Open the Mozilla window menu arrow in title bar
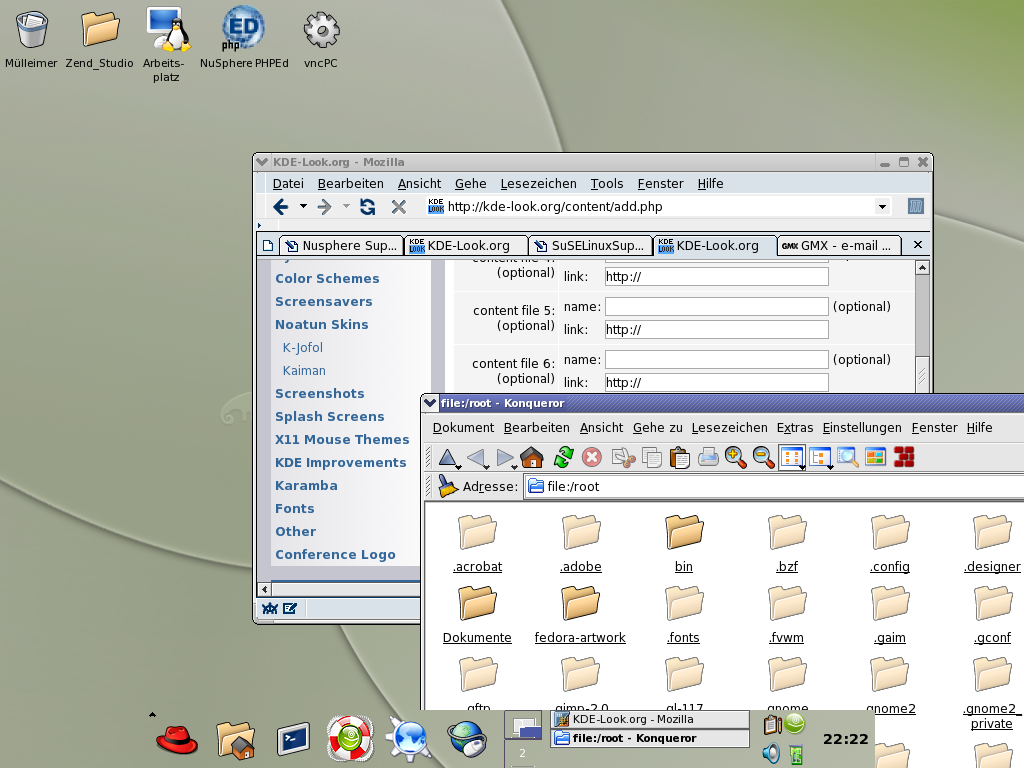This screenshot has width=1024, height=768. [263, 162]
